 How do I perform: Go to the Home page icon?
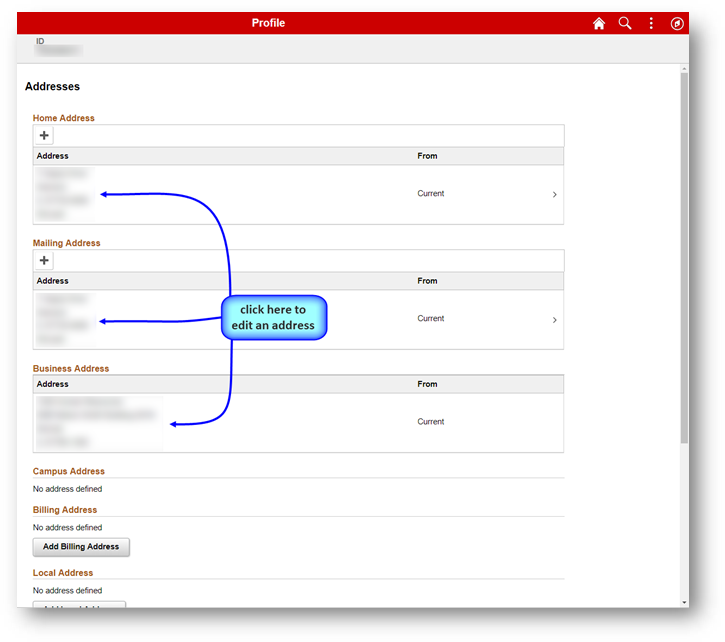click(x=599, y=23)
